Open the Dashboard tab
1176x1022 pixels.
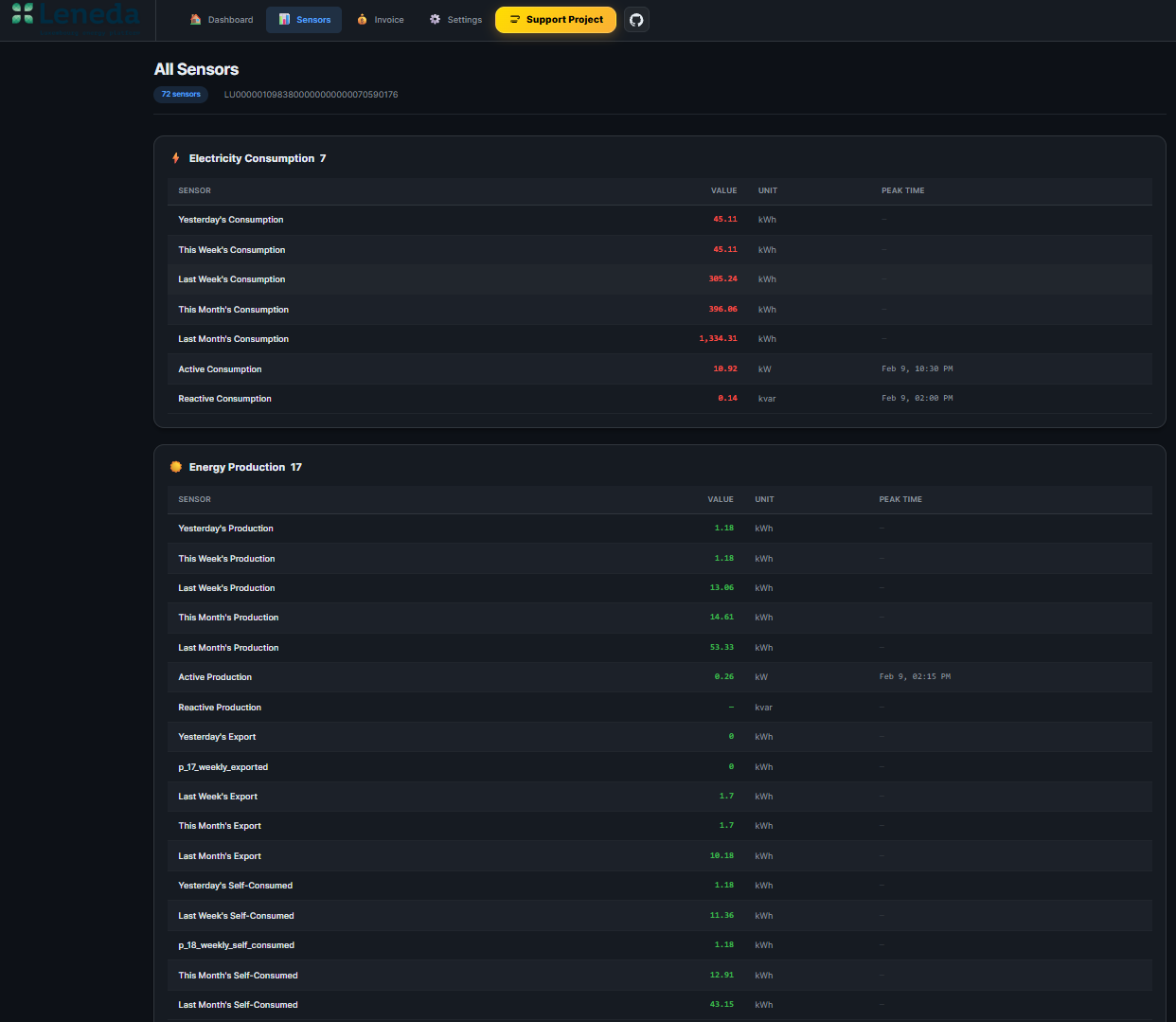point(222,20)
